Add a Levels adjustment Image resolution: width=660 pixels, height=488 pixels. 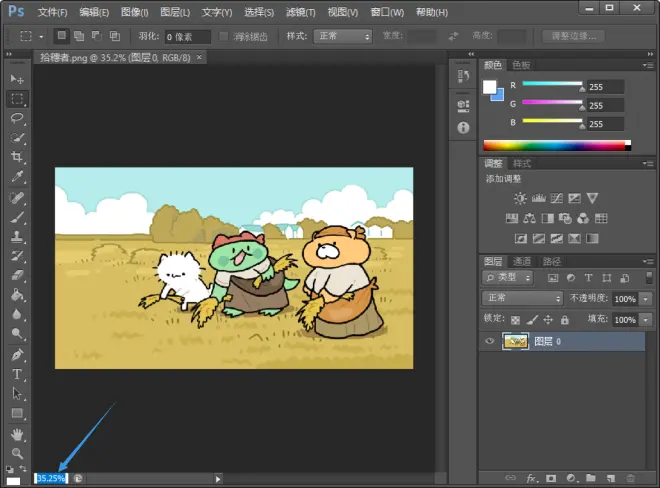tap(538, 198)
